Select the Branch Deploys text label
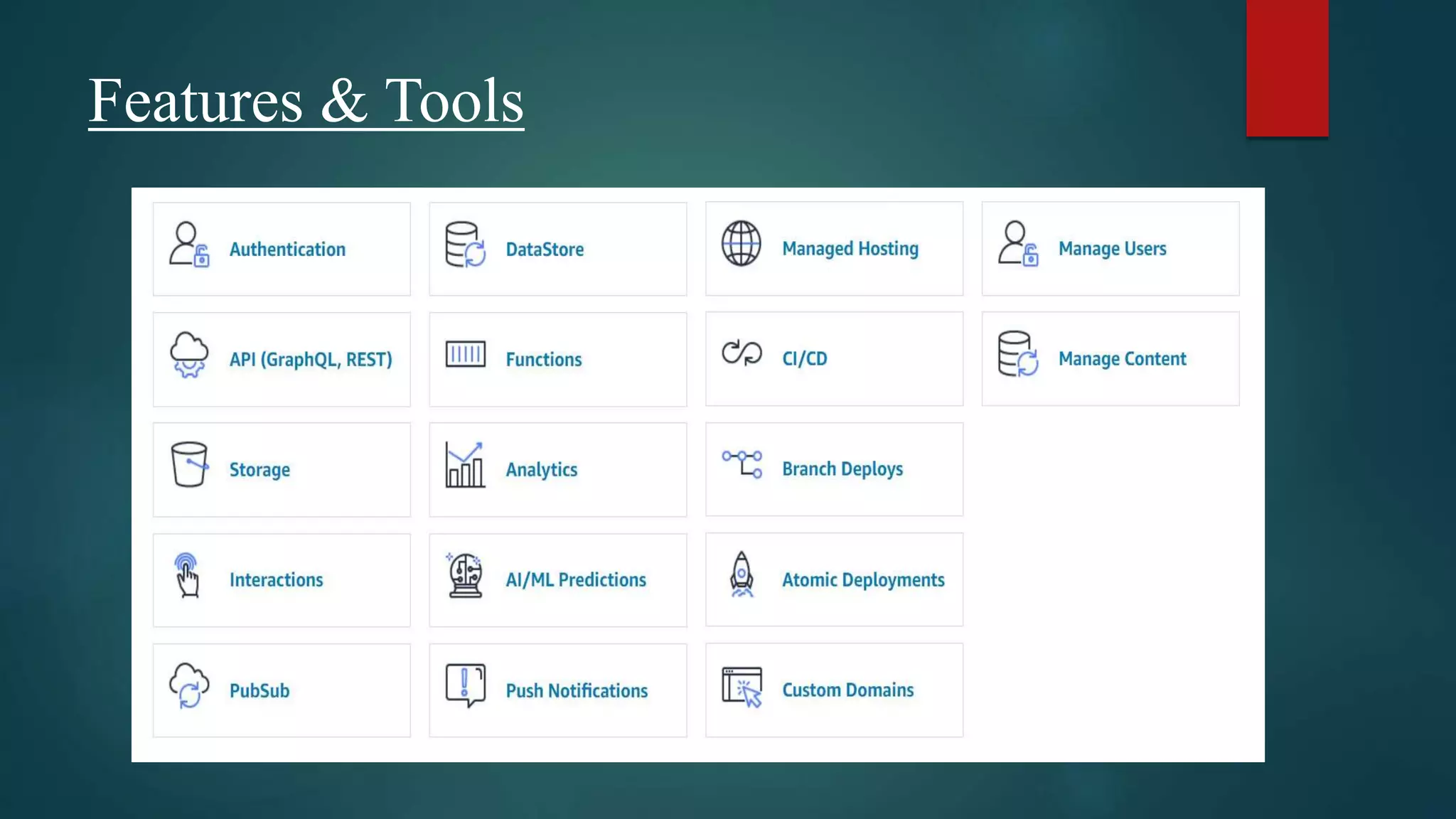The image size is (1456, 819). pyautogui.click(x=842, y=469)
